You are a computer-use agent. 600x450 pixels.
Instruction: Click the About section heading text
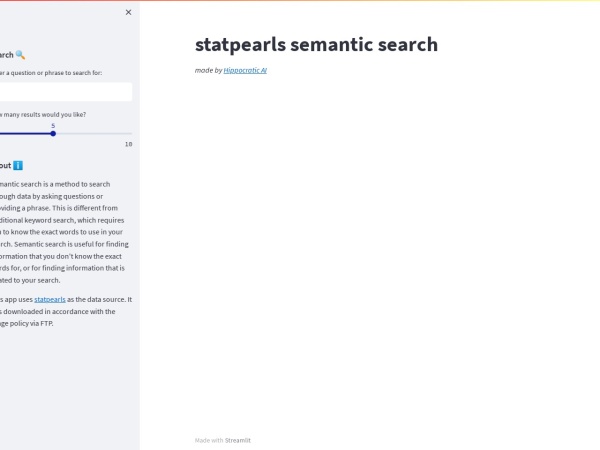pyautogui.click(x=5, y=165)
